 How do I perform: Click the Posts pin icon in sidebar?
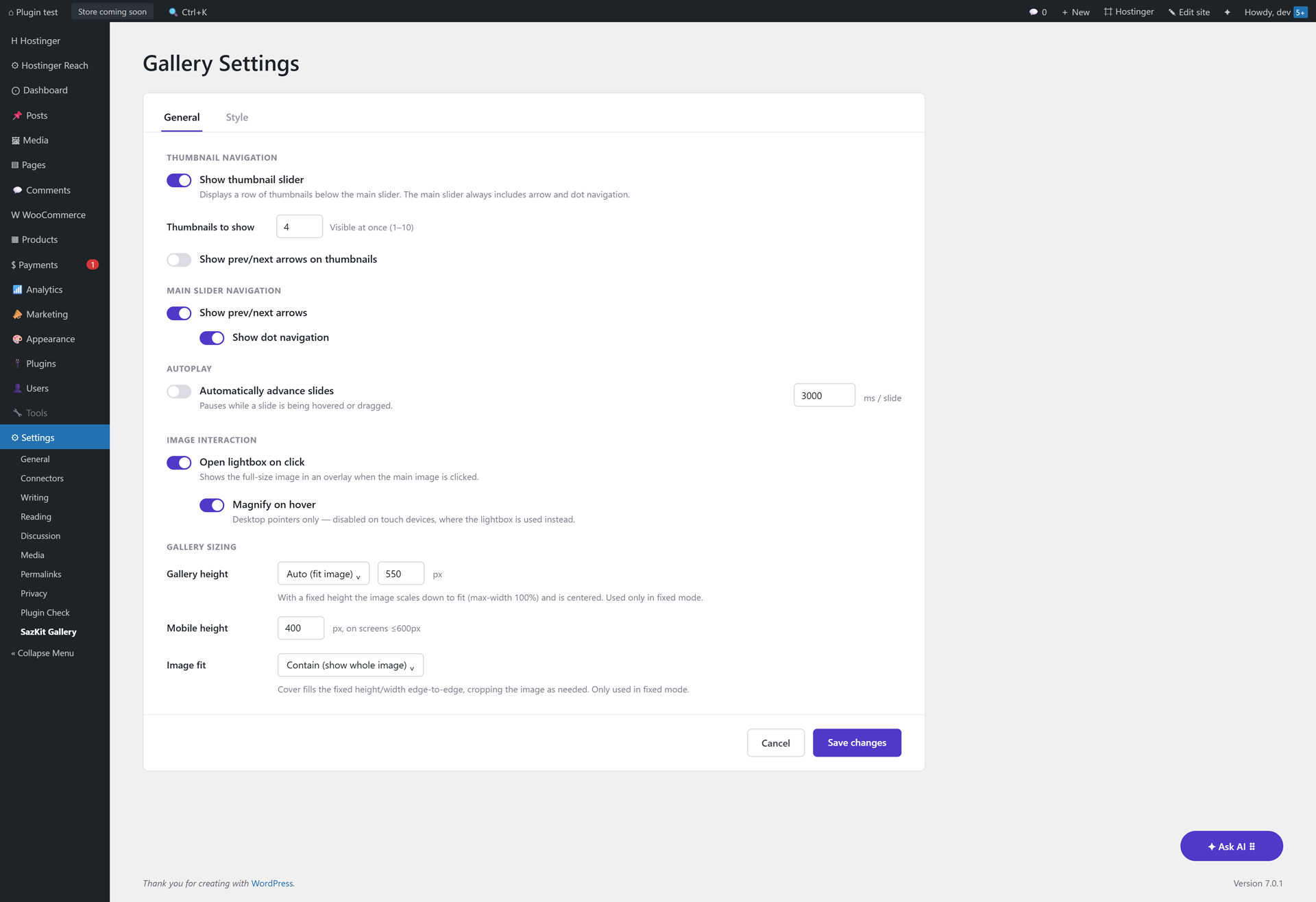coord(17,116)
